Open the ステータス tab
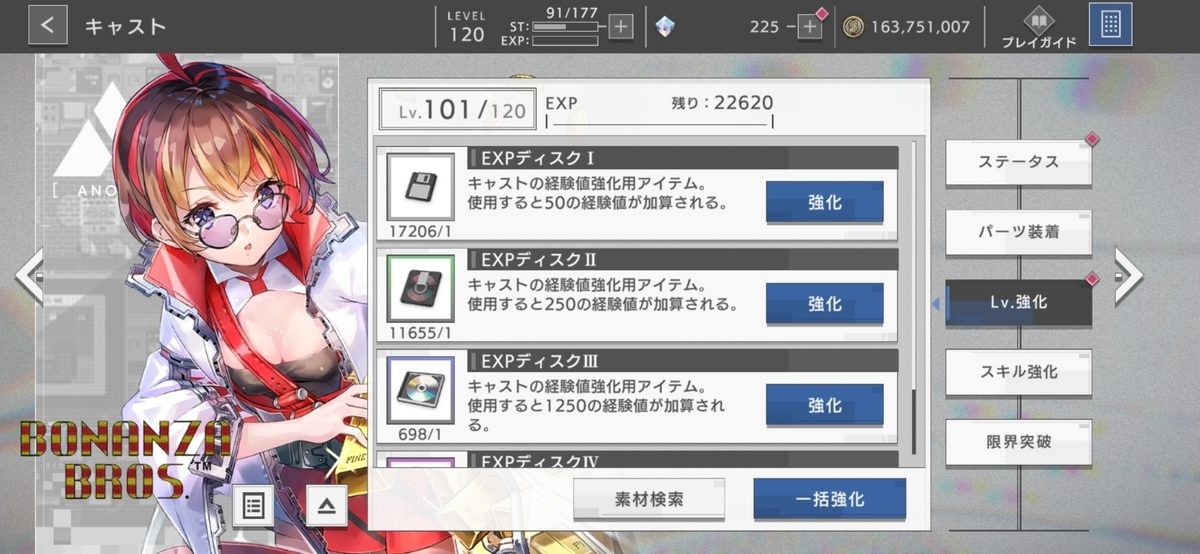The width and height of the screenshot is (1200, 554). (x=1018, y=162)
